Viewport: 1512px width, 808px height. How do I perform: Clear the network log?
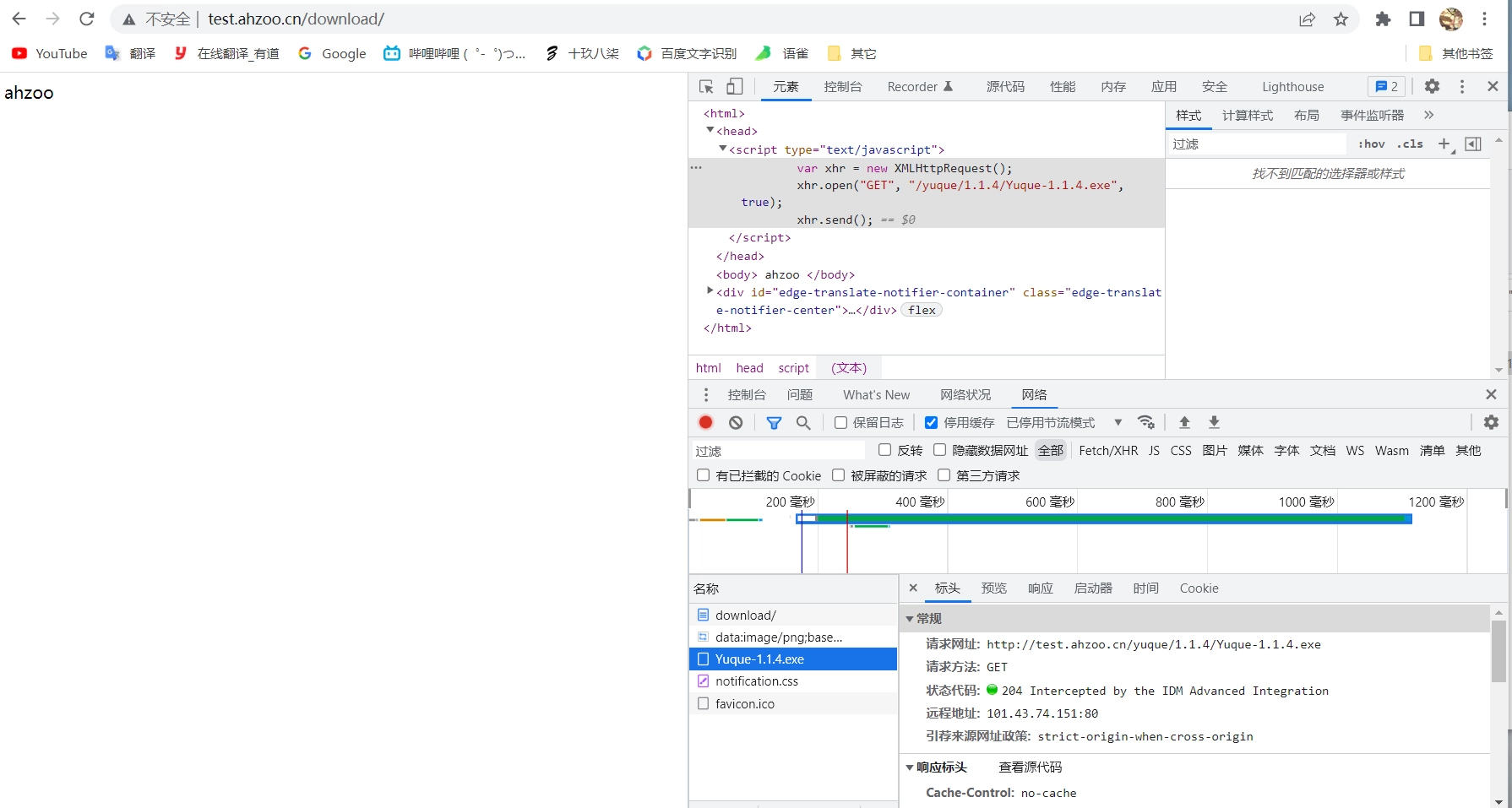(736, 422)
